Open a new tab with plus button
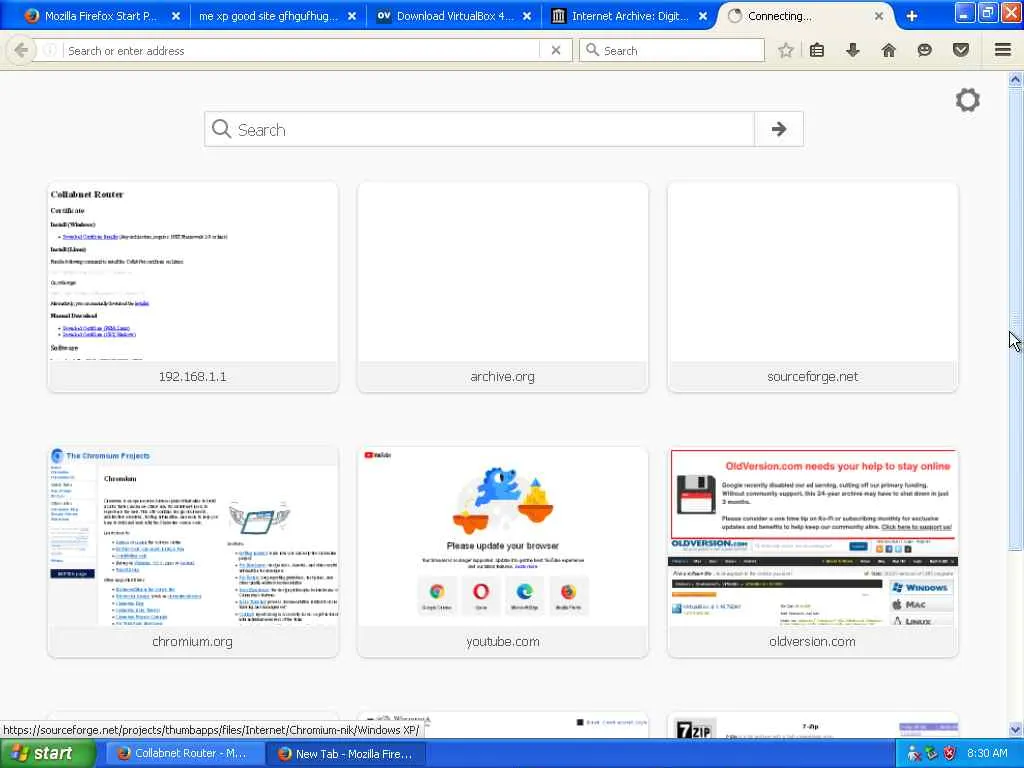The width and height of the screenshot is (1024, 768). [x=912, y=16]
